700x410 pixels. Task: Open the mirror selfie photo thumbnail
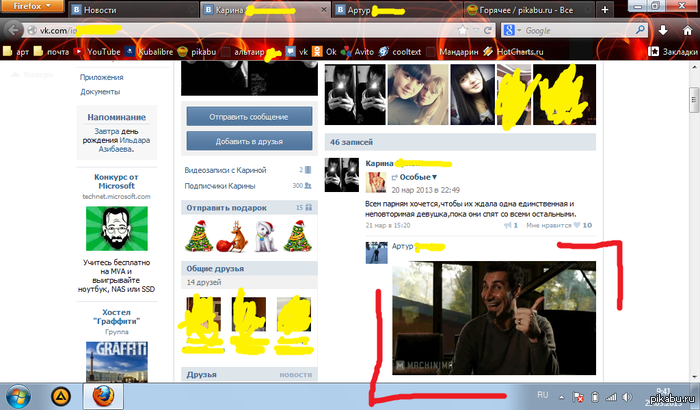[x=355, y=94]
